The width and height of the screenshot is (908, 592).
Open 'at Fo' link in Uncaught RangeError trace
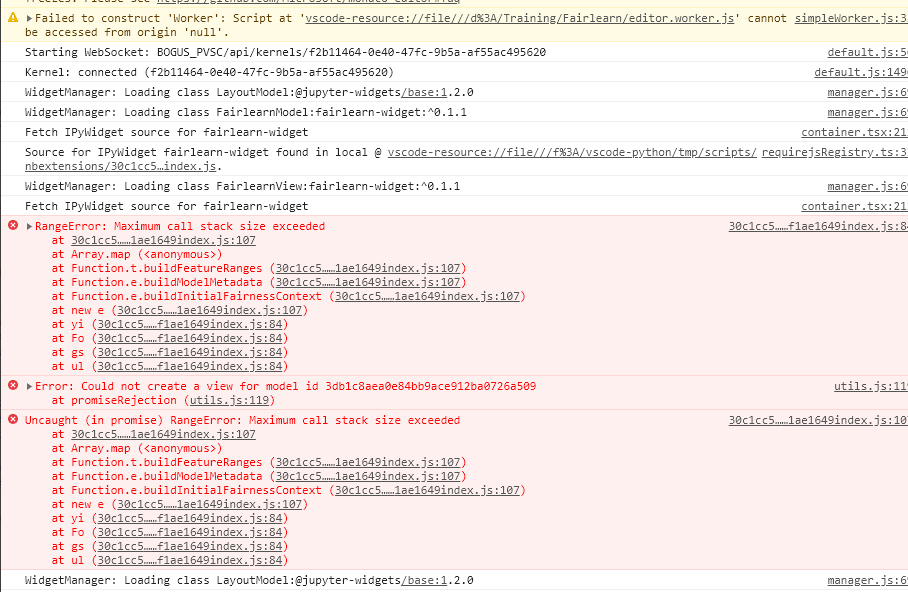[190, 532]
